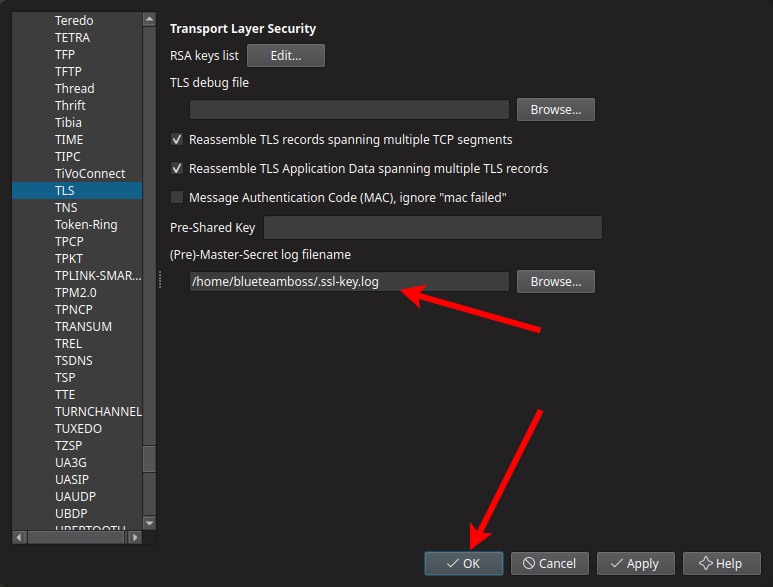
Task: Select TPM2.0 protocol in the list
Action: point(76,292)
